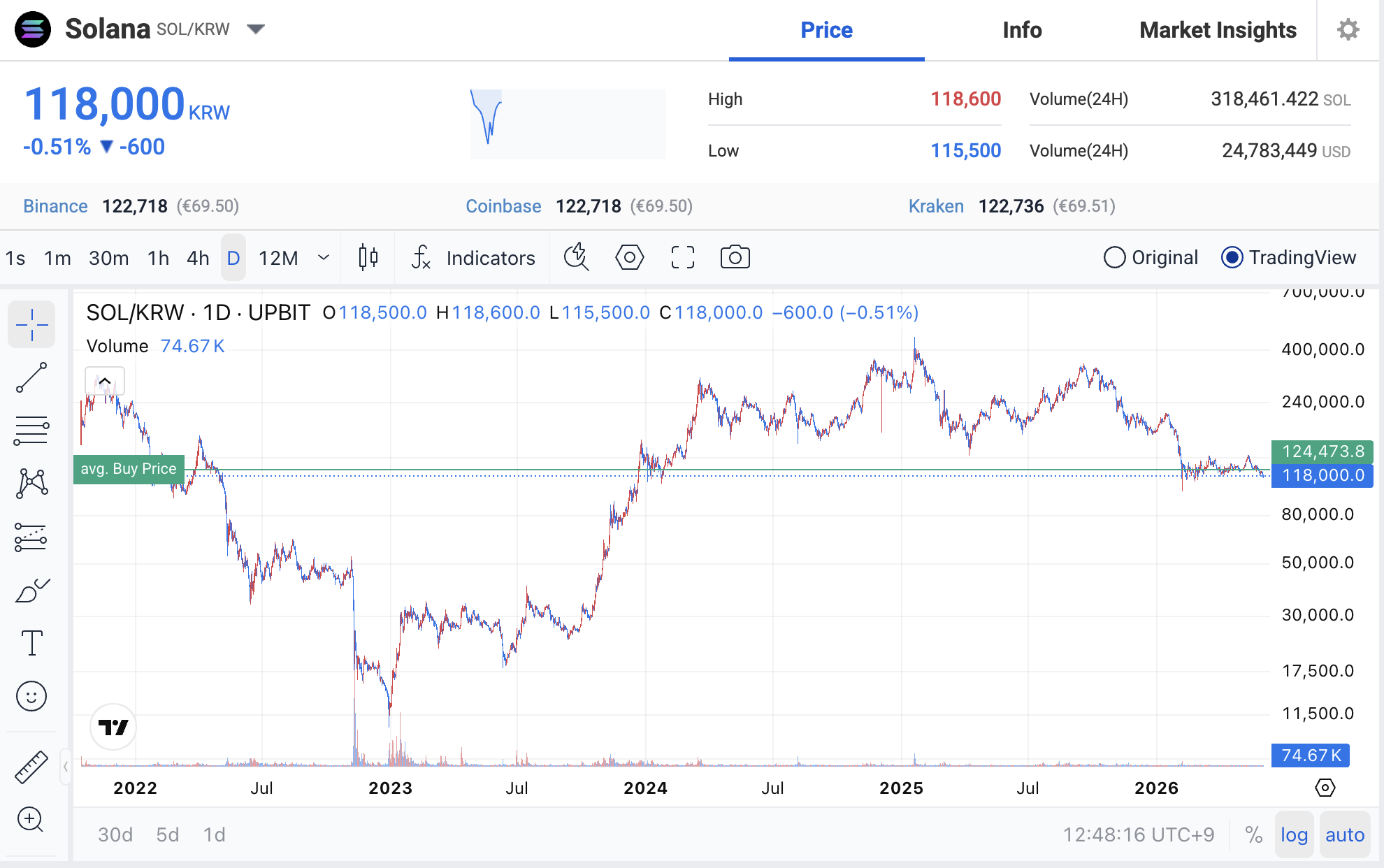Collapse the drawing toolbar side handle
Screen dimensions: 1384x868
click(66, 767)
